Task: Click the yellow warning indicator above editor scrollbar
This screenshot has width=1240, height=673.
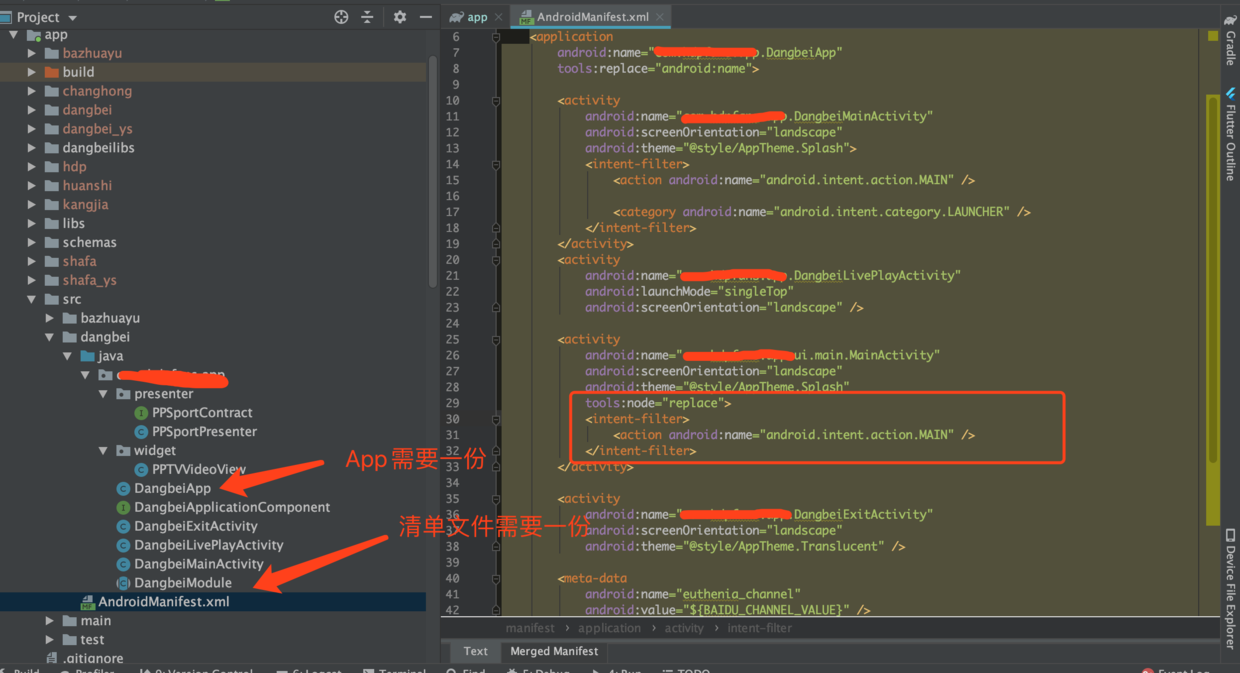Action: pos(1213,36)
